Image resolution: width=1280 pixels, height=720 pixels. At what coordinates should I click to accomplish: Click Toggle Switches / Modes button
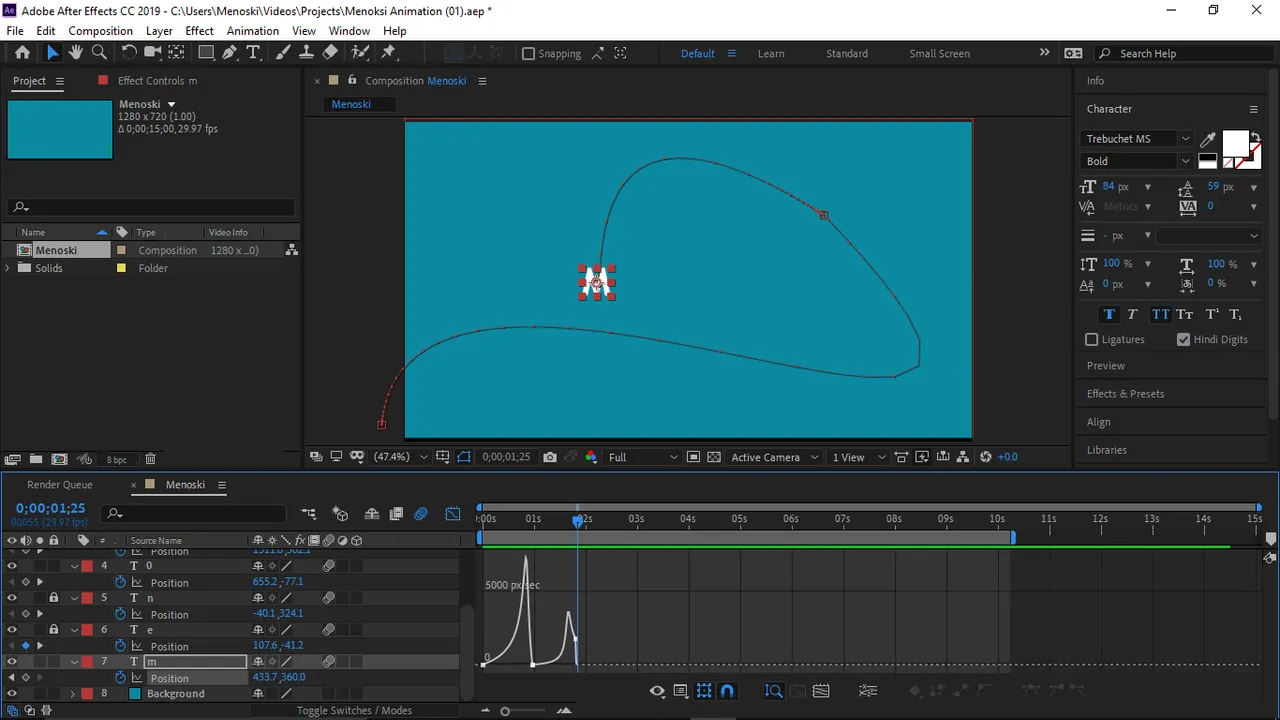(354, 711)
